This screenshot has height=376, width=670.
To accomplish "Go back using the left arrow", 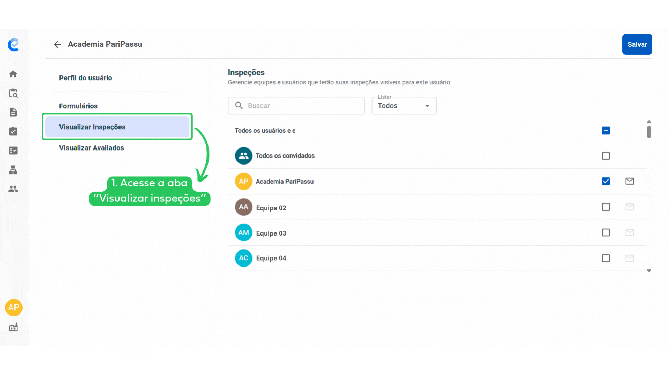I will (x=57, y=44).
